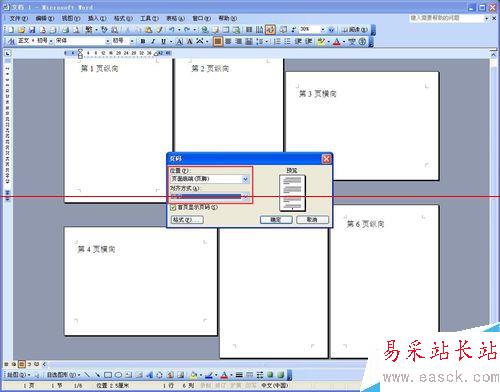
Task: Open the 文件 (File) menu
Action: tap(19, 18)
